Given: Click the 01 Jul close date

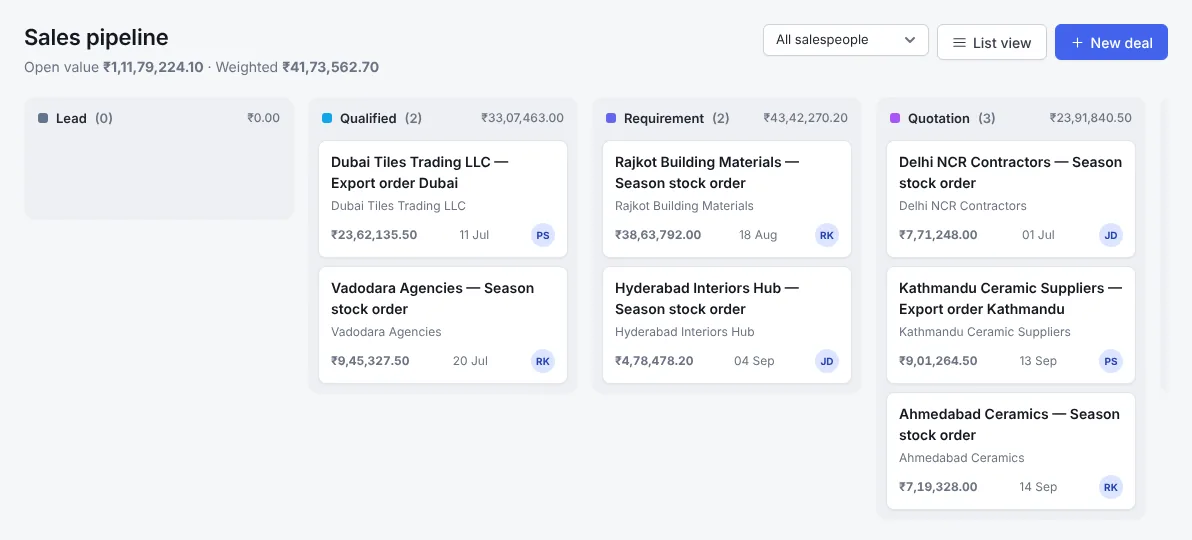Looking at the screenshot, I should coord(1038,235).
